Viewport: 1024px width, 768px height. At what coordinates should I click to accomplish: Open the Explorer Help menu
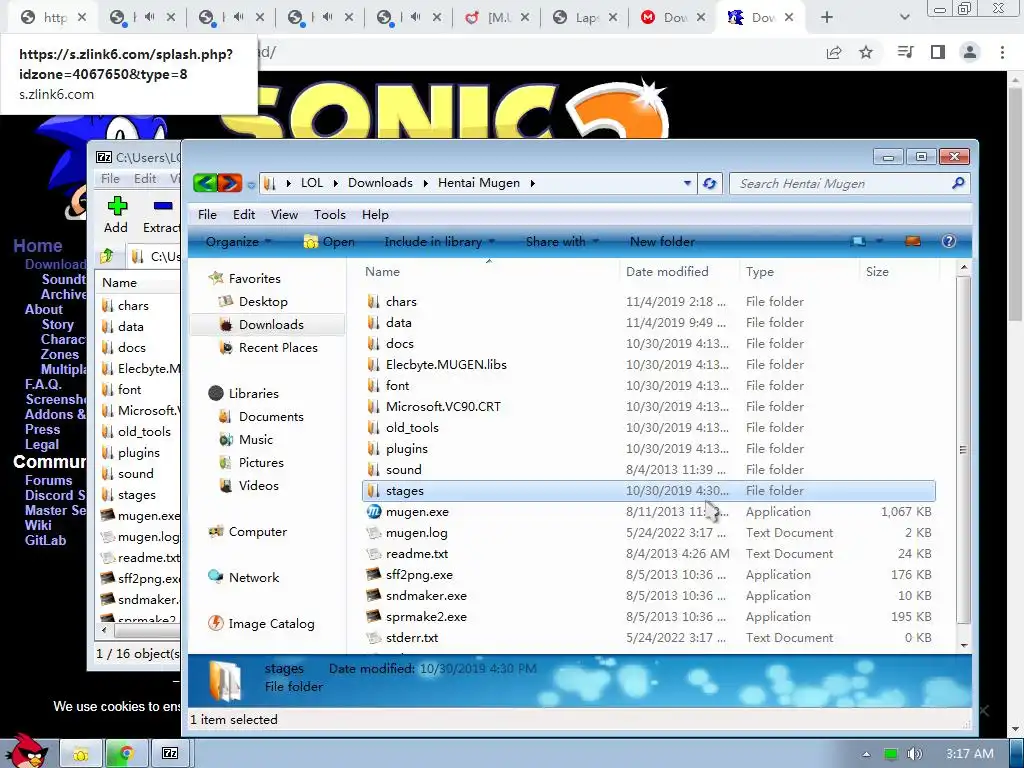pos(375,215)
